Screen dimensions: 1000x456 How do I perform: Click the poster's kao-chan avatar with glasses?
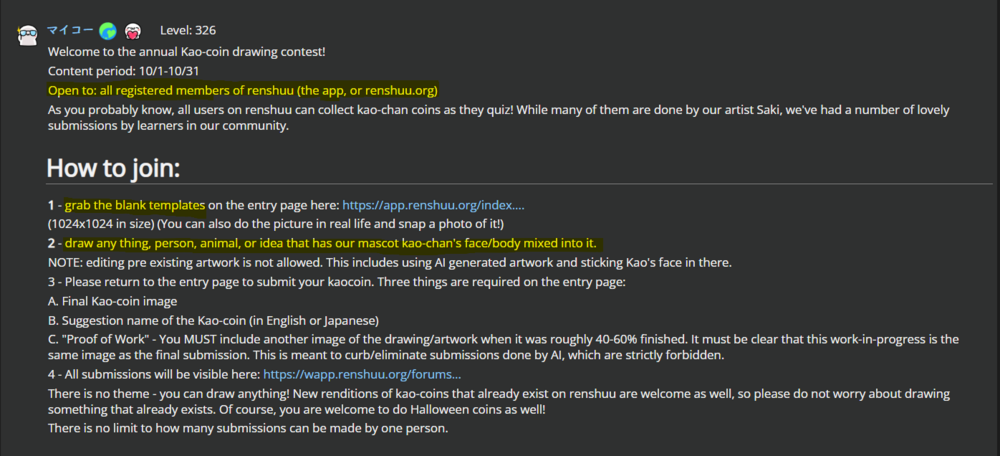click(x=28, y=35)
